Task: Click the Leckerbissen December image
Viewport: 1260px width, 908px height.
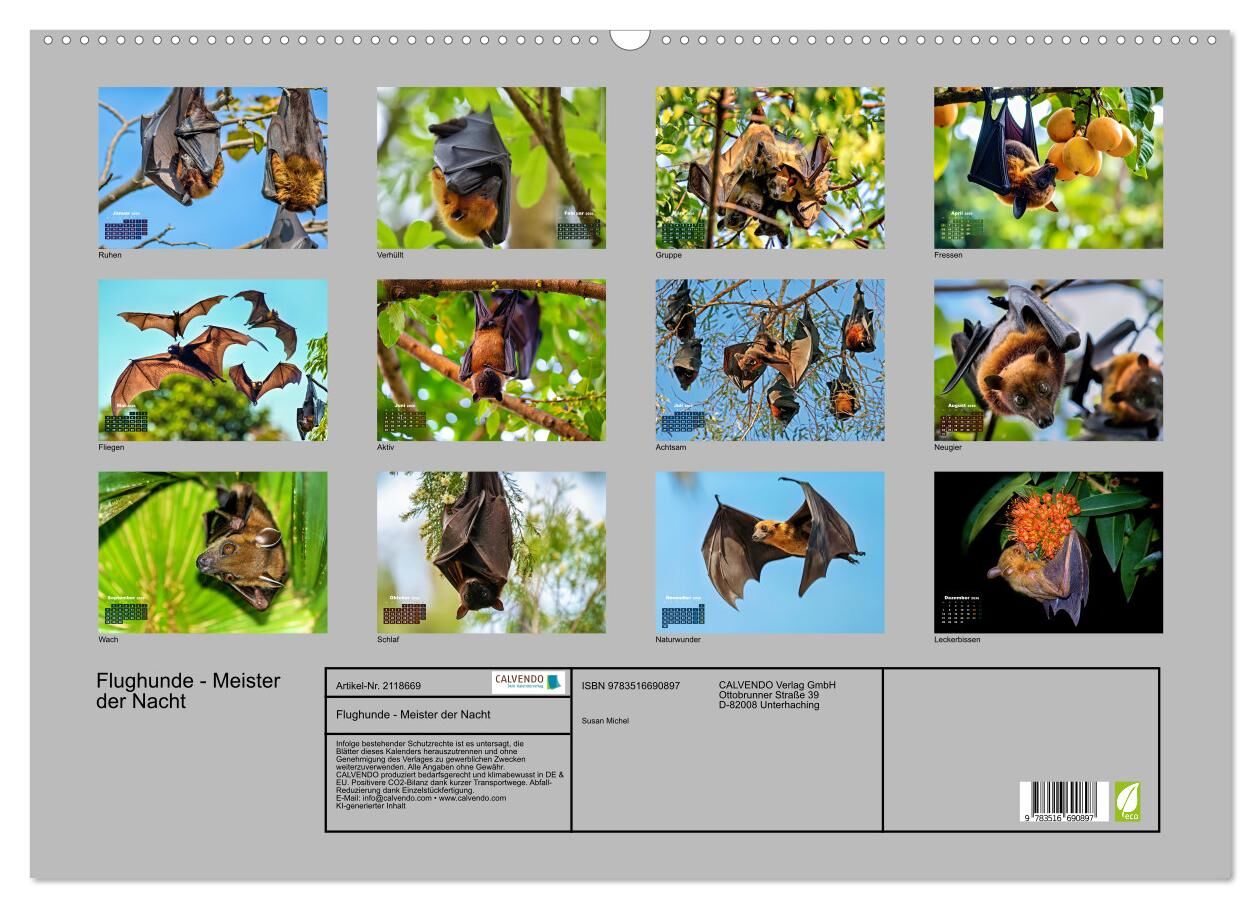Action: click(x=1048, y=552)
